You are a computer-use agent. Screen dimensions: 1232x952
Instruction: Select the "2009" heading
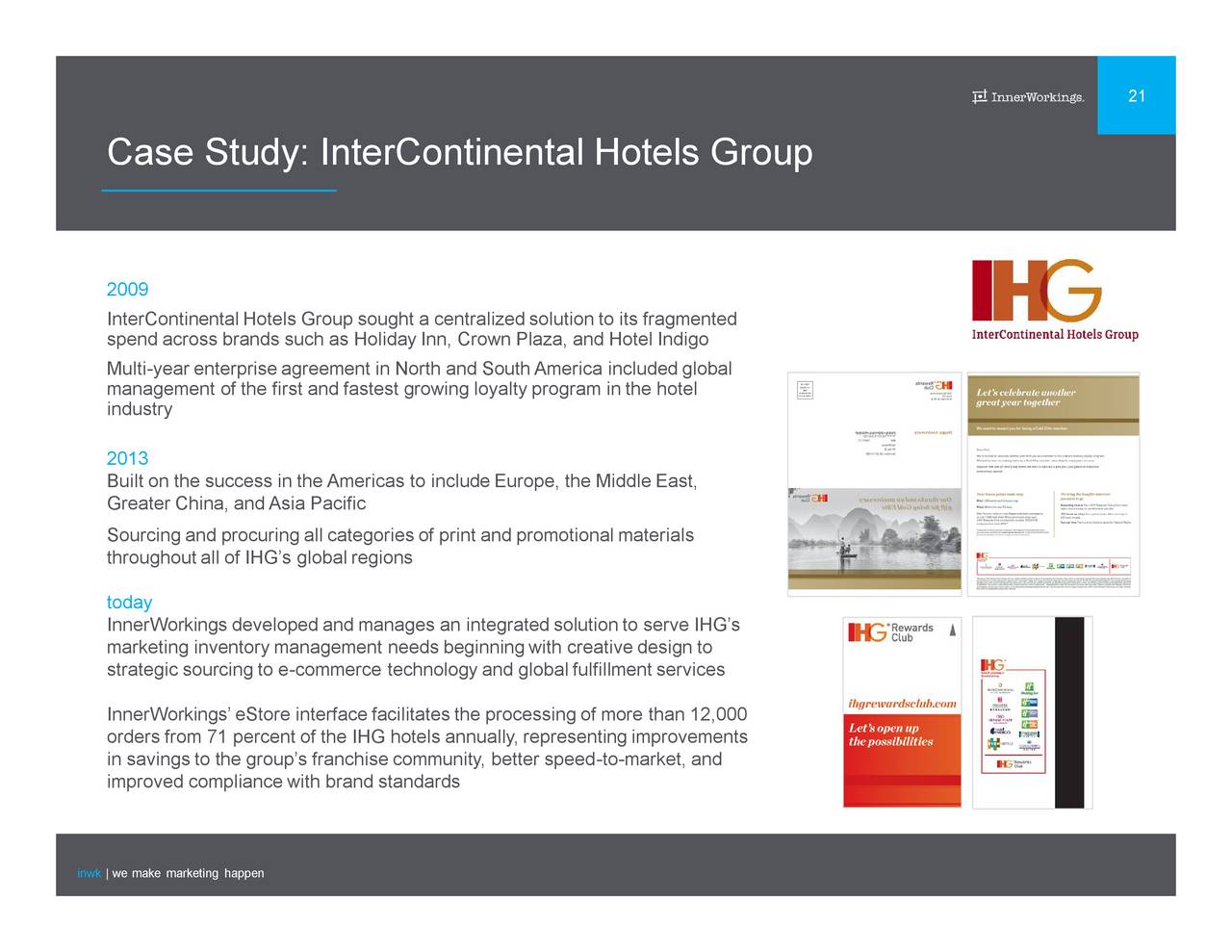(x=127, y=290)
